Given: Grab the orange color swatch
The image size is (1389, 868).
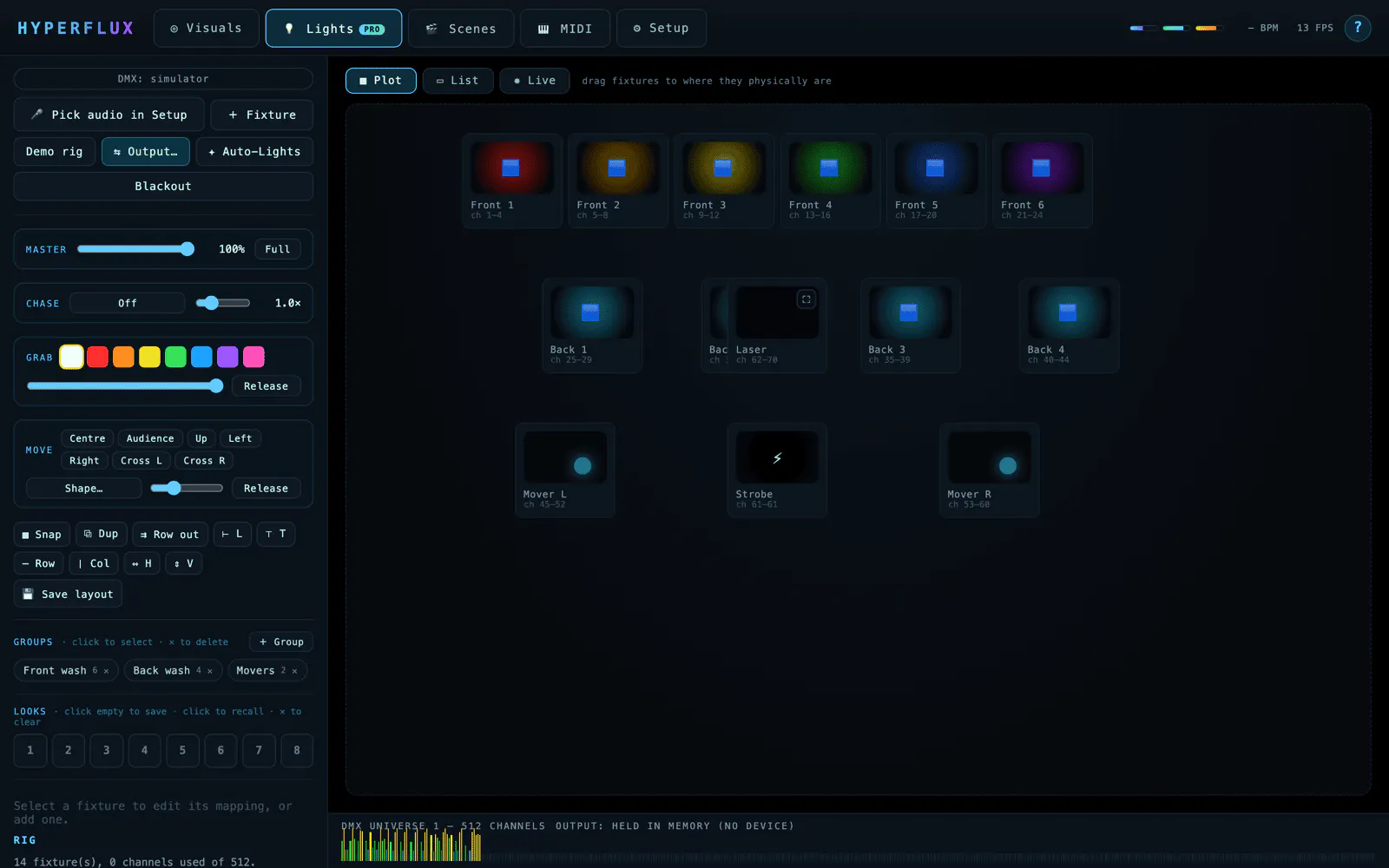Looking at the screenshot, I should (124, 357).
